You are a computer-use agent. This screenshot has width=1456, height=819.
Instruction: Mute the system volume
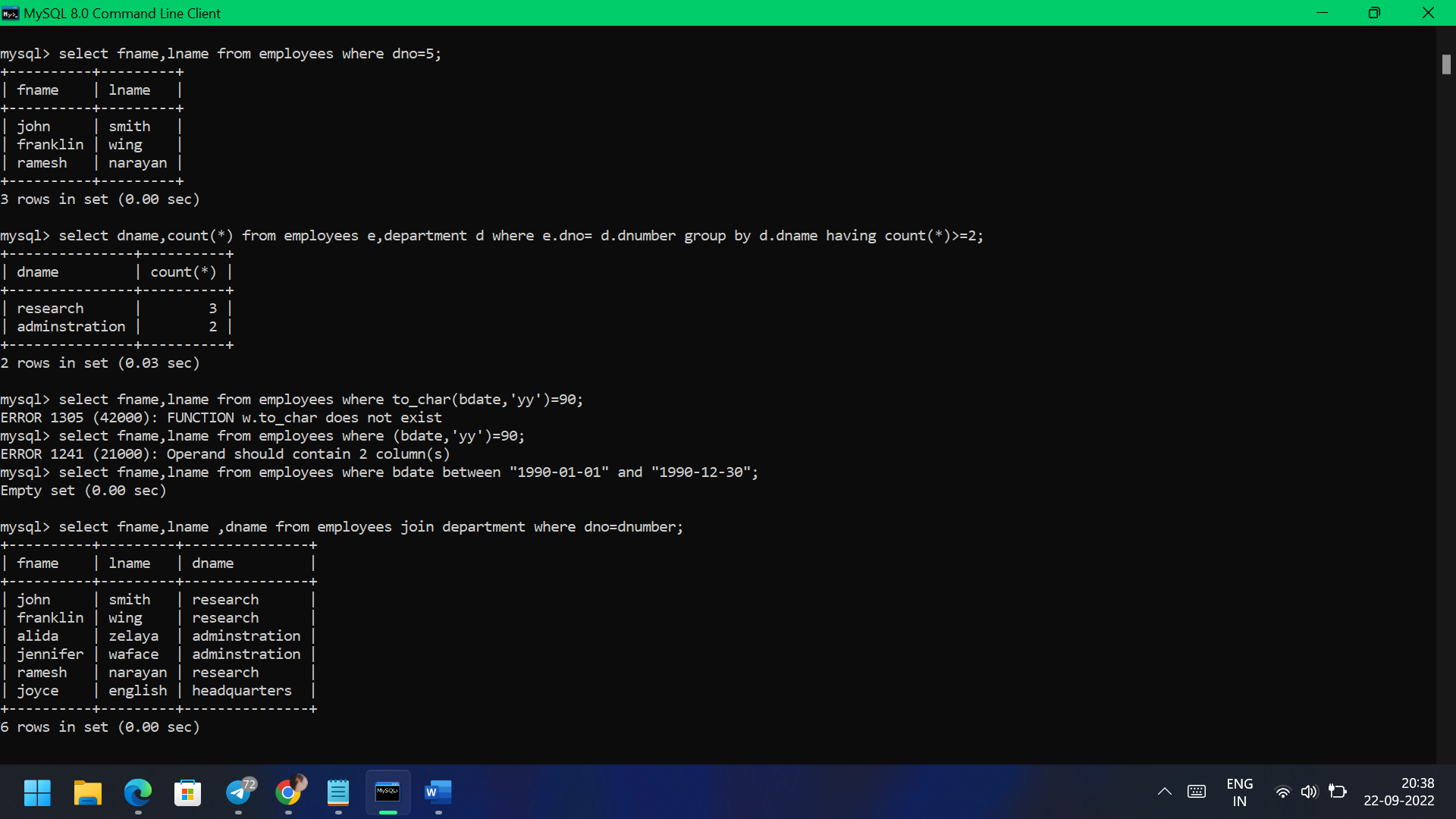tap(1310, 792)
